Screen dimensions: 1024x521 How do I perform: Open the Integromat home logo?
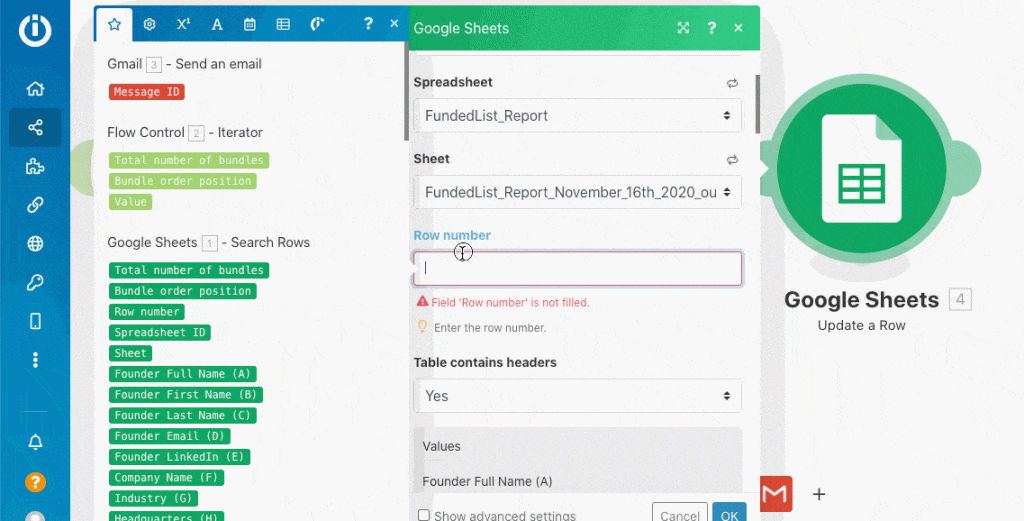point(35,29)
